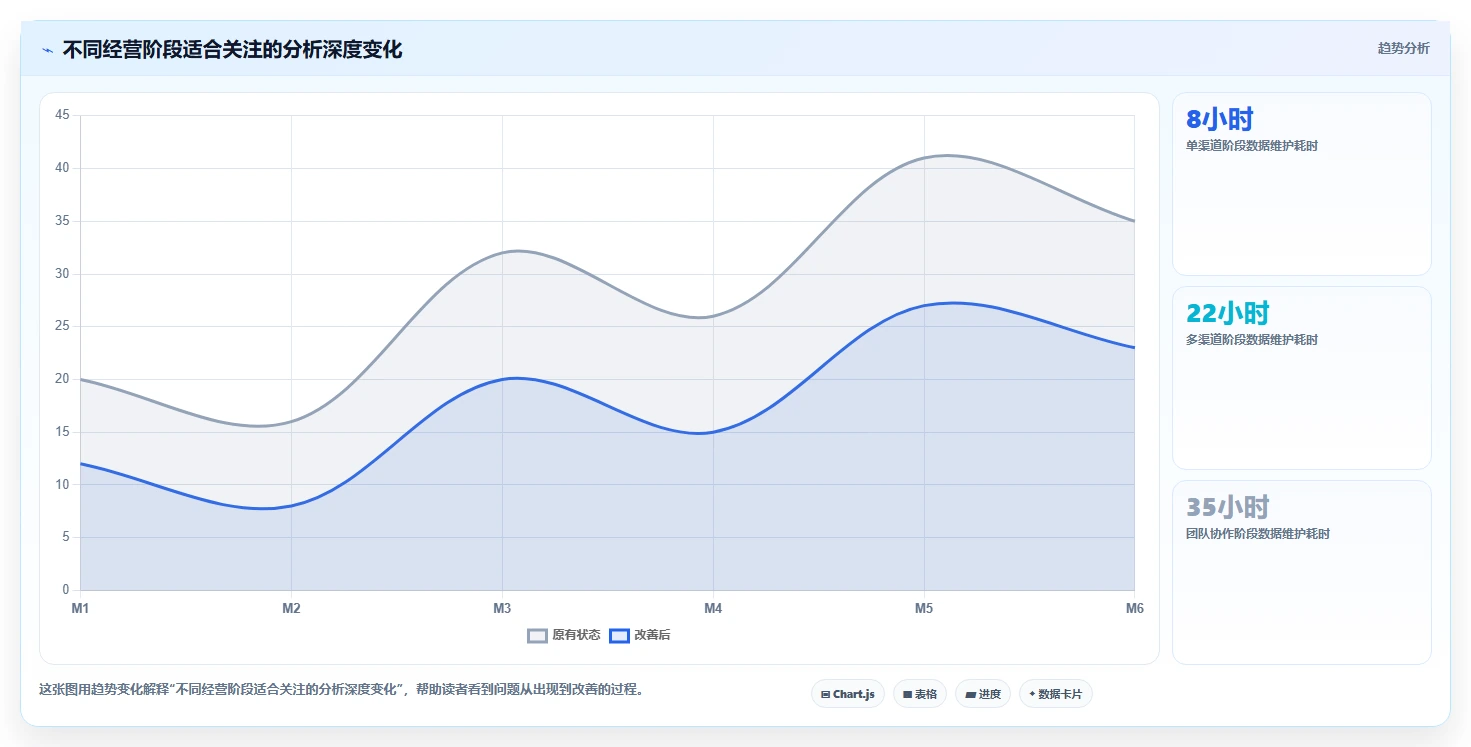Click the 多渠道阶段数据维护耗时 caption

1252,340
